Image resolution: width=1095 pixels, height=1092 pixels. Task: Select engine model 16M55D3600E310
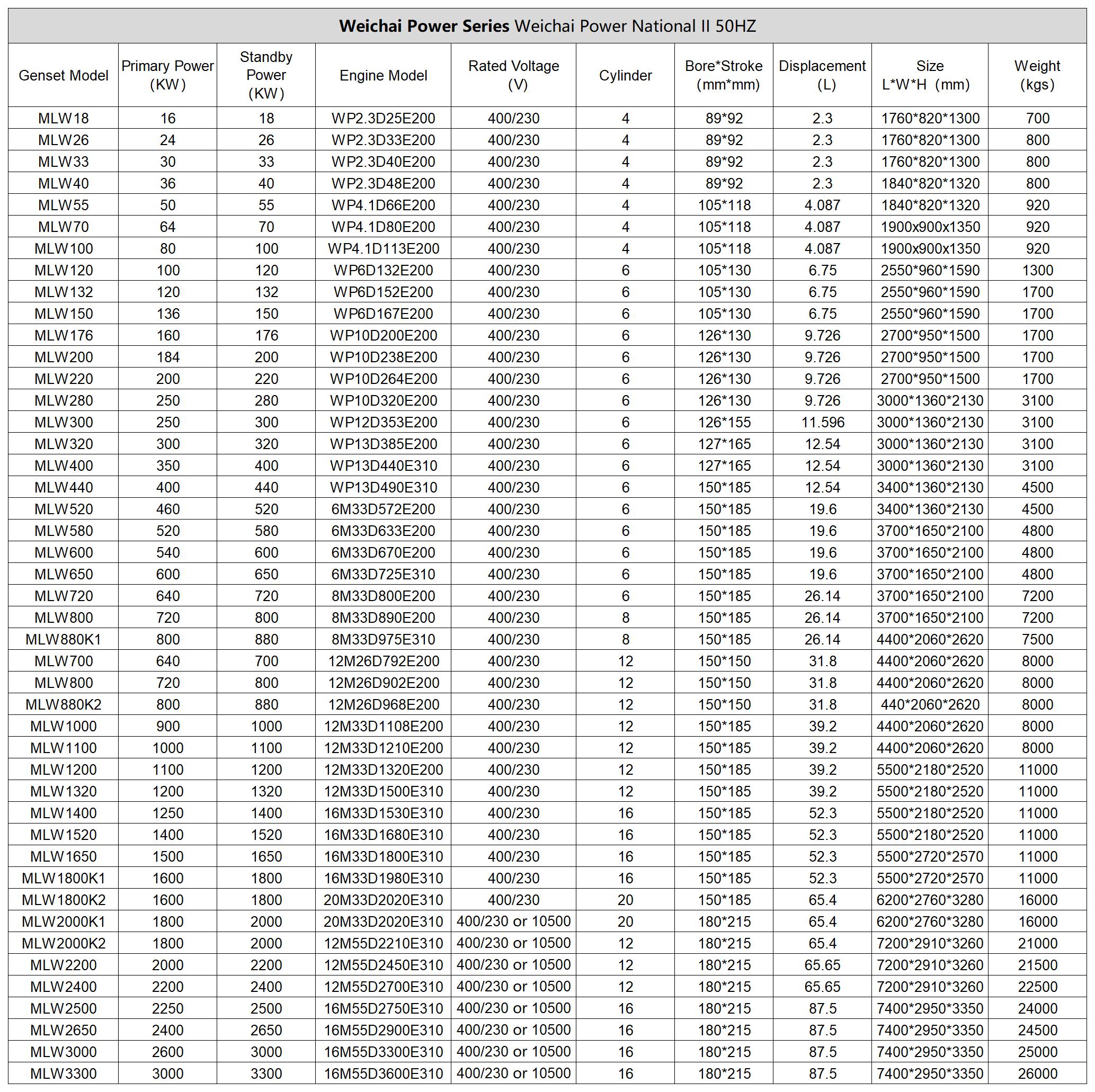pos(384,1073)
